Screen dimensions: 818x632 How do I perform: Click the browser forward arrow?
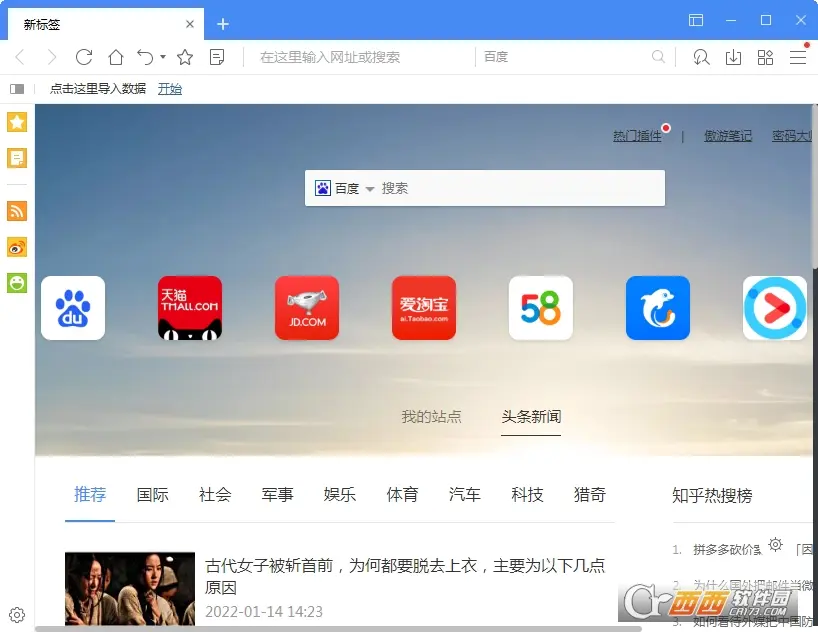(x=51, y=57)
